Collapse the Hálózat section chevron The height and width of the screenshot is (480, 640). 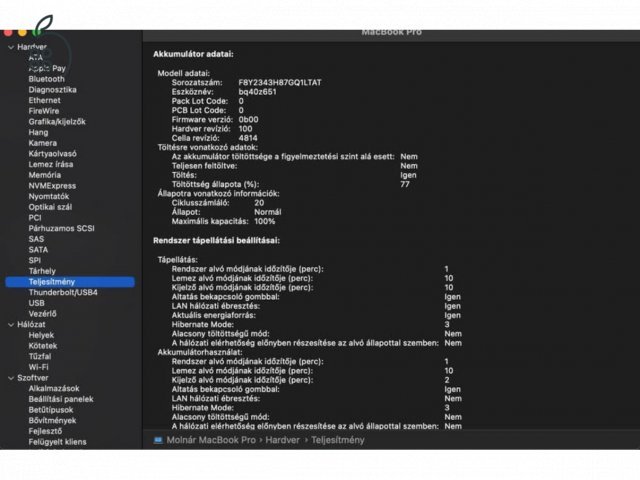click(x=11, y=325)
